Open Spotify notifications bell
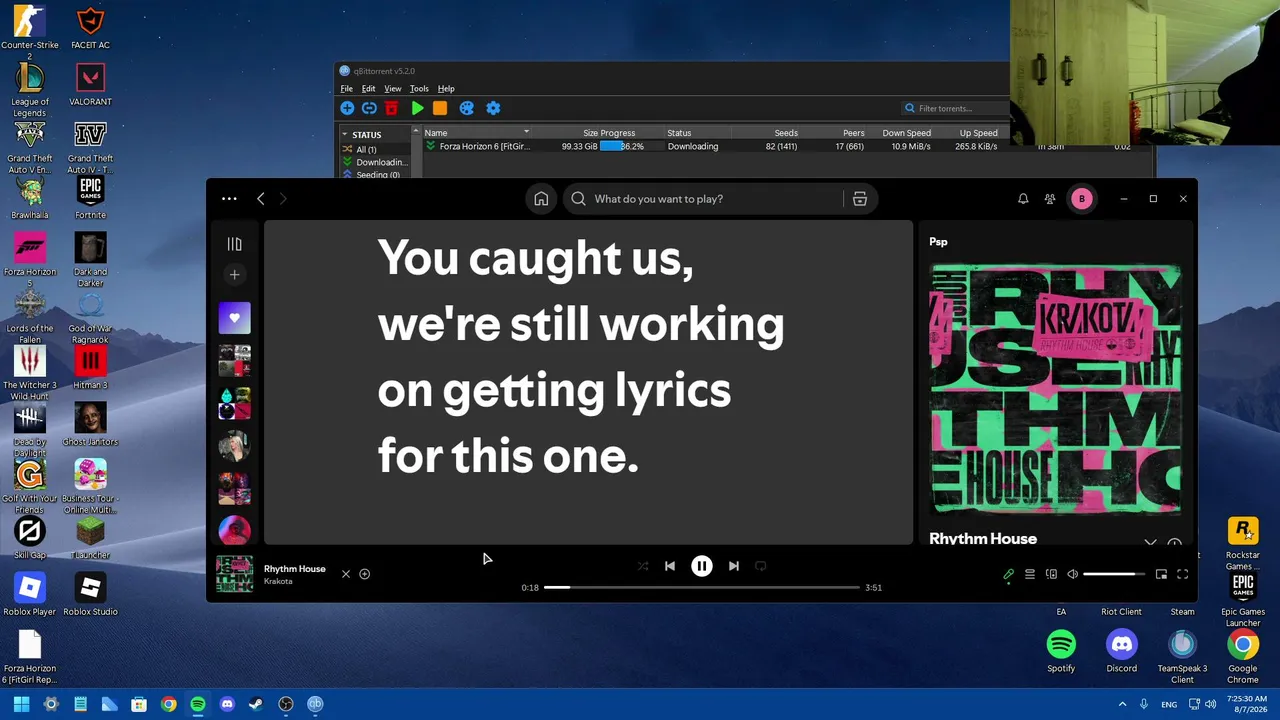 (1023, 199)
